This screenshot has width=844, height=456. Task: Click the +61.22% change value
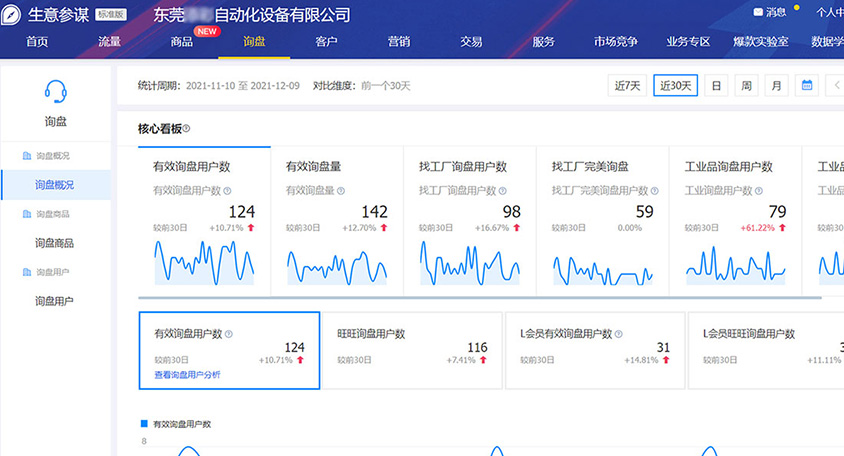click(x=757, y=228)
